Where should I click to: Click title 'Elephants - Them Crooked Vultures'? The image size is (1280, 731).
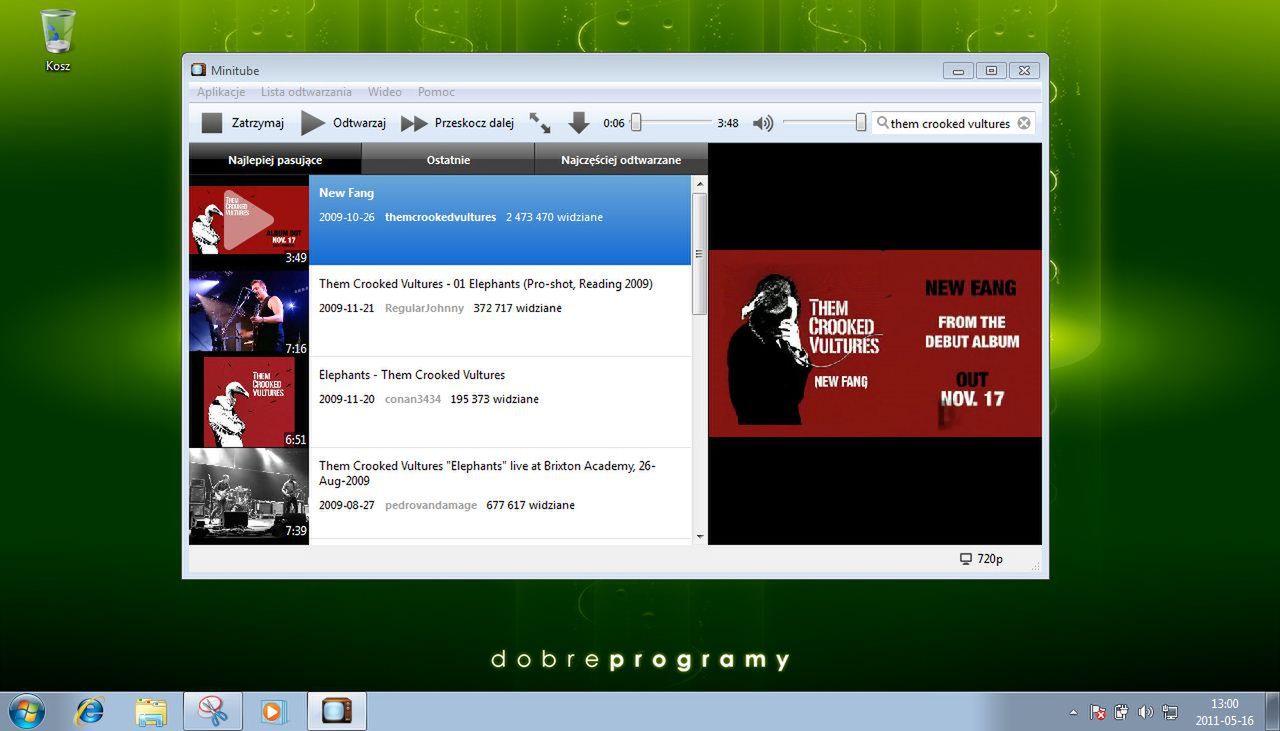pyautogui.click(x=412, y=375)
